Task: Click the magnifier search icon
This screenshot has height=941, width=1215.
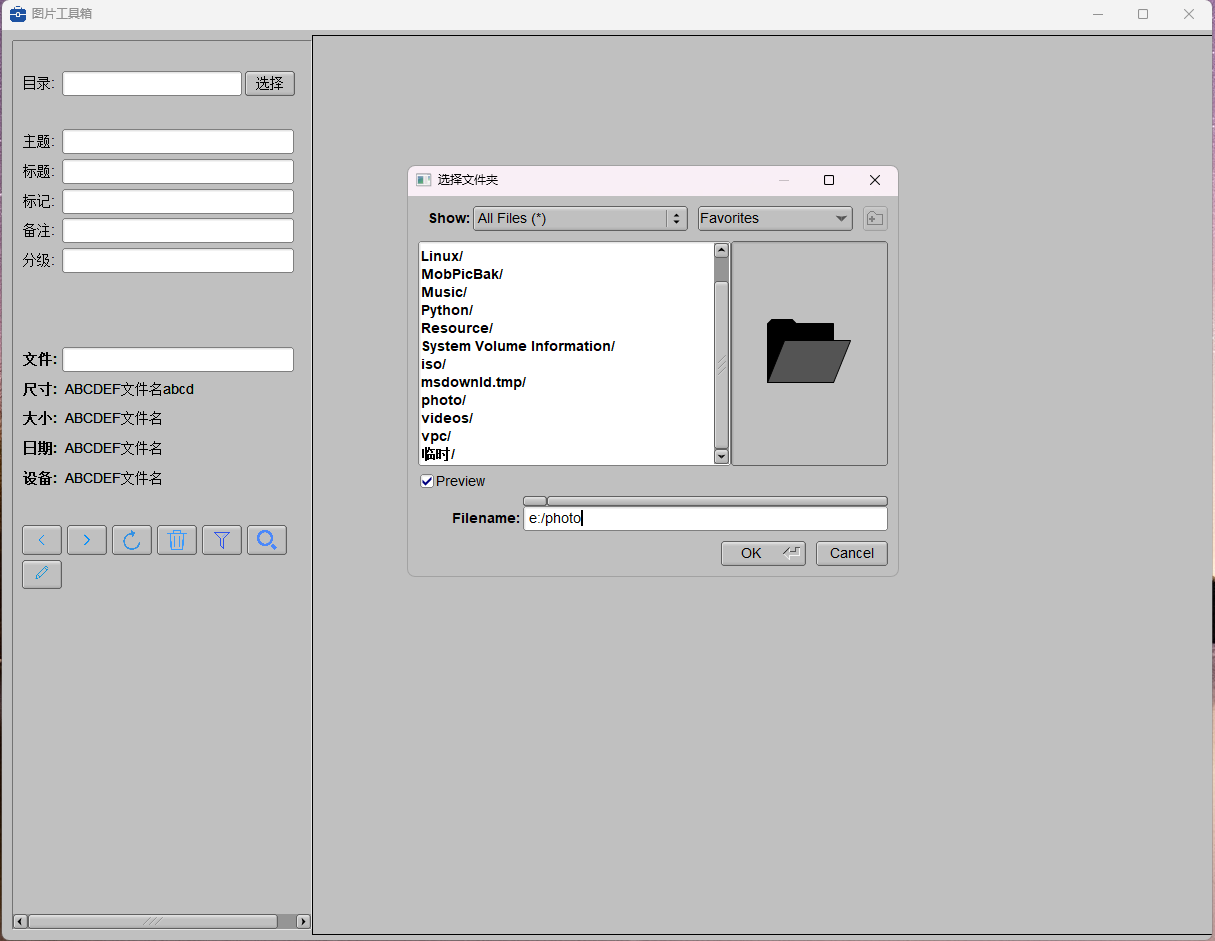Action: point(267,540)
